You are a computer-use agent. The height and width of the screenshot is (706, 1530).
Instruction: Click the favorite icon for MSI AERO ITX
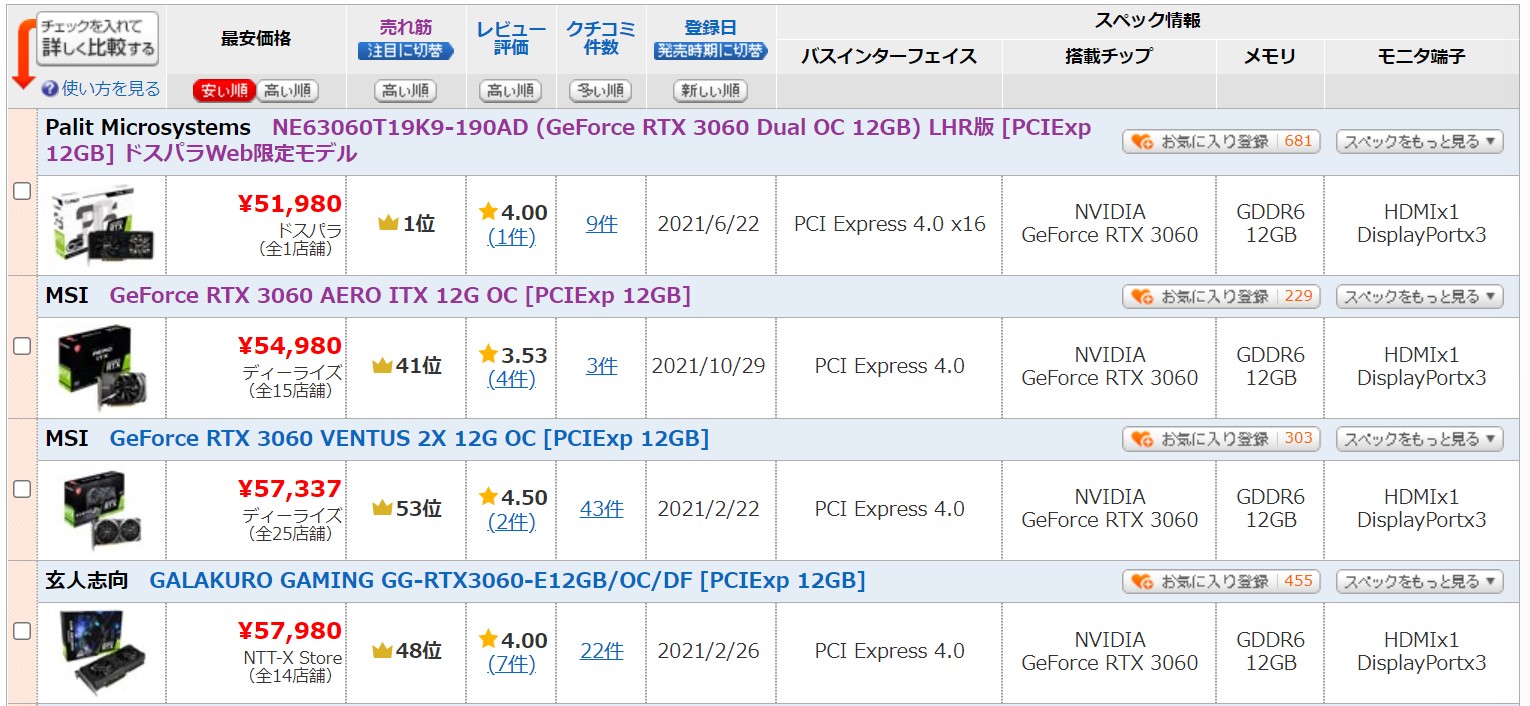click(1142, 297)
